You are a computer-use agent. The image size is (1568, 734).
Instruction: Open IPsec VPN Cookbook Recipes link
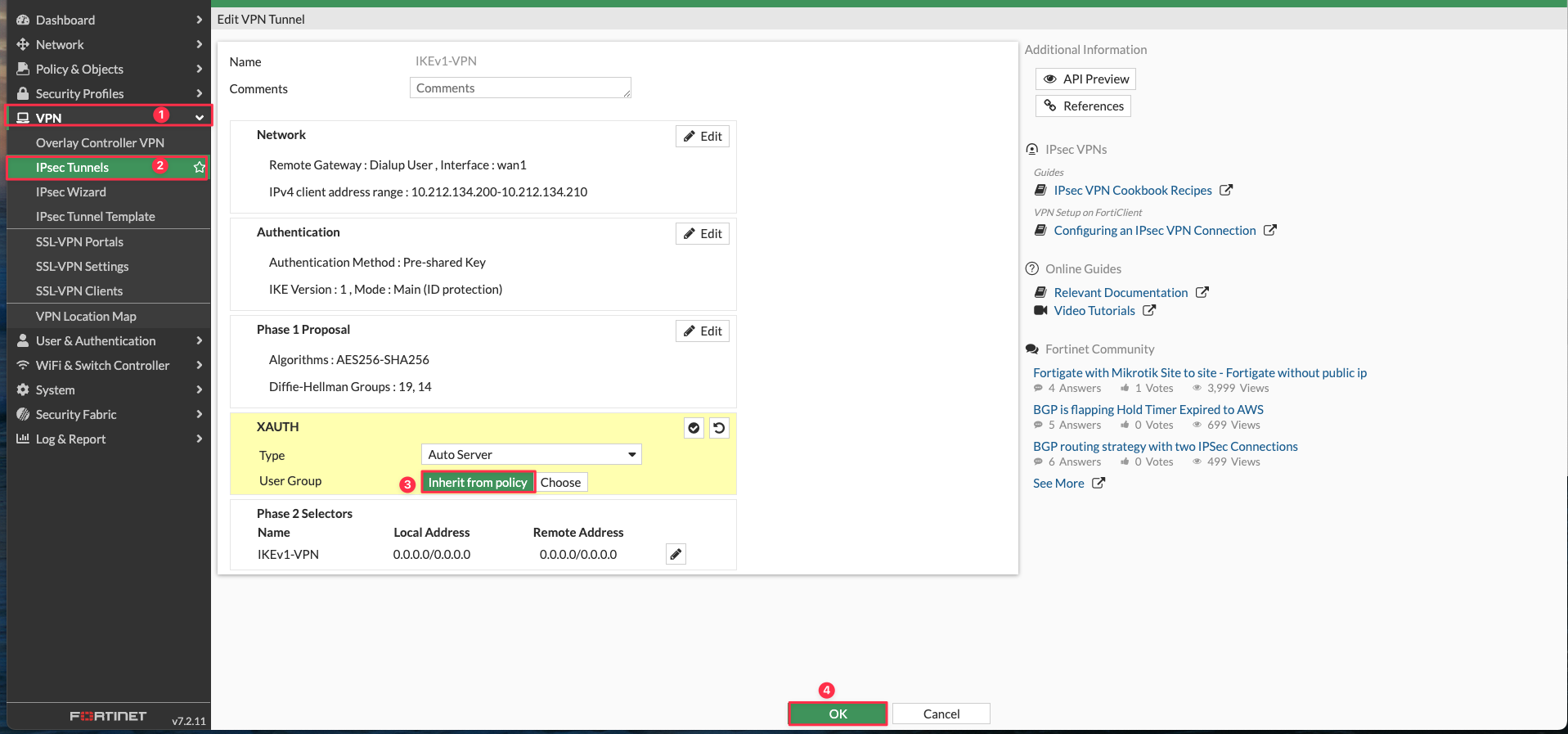pos(1133,190)
